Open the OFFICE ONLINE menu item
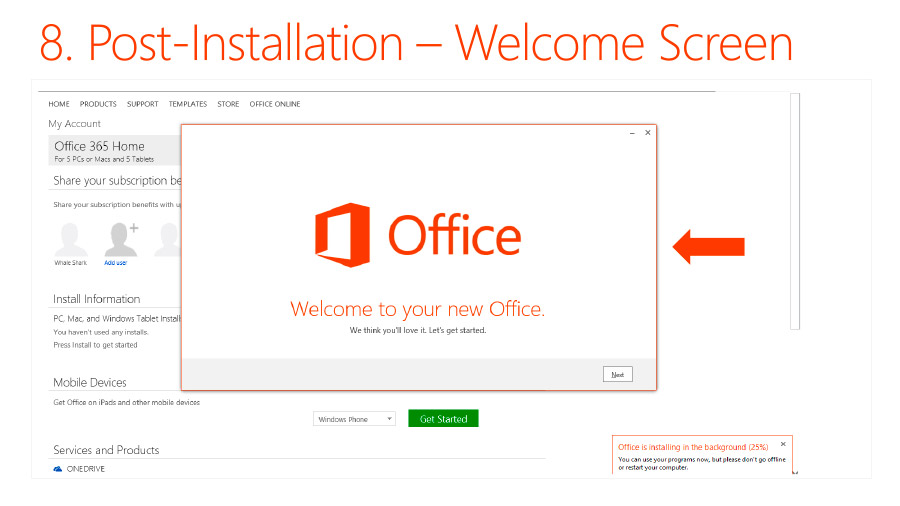This screenshot has width=900, height=506. [275, 104]
